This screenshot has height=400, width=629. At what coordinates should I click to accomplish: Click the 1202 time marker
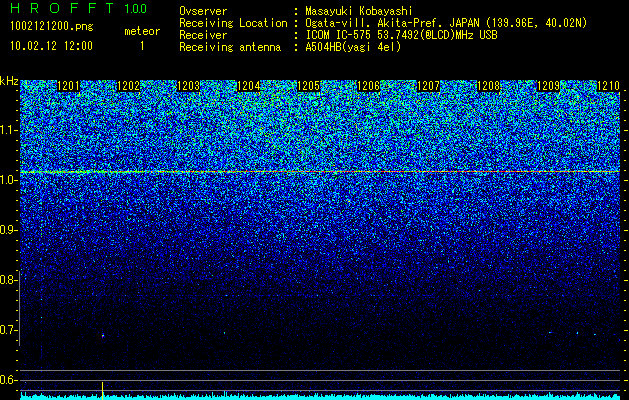[x=128, y=86]
